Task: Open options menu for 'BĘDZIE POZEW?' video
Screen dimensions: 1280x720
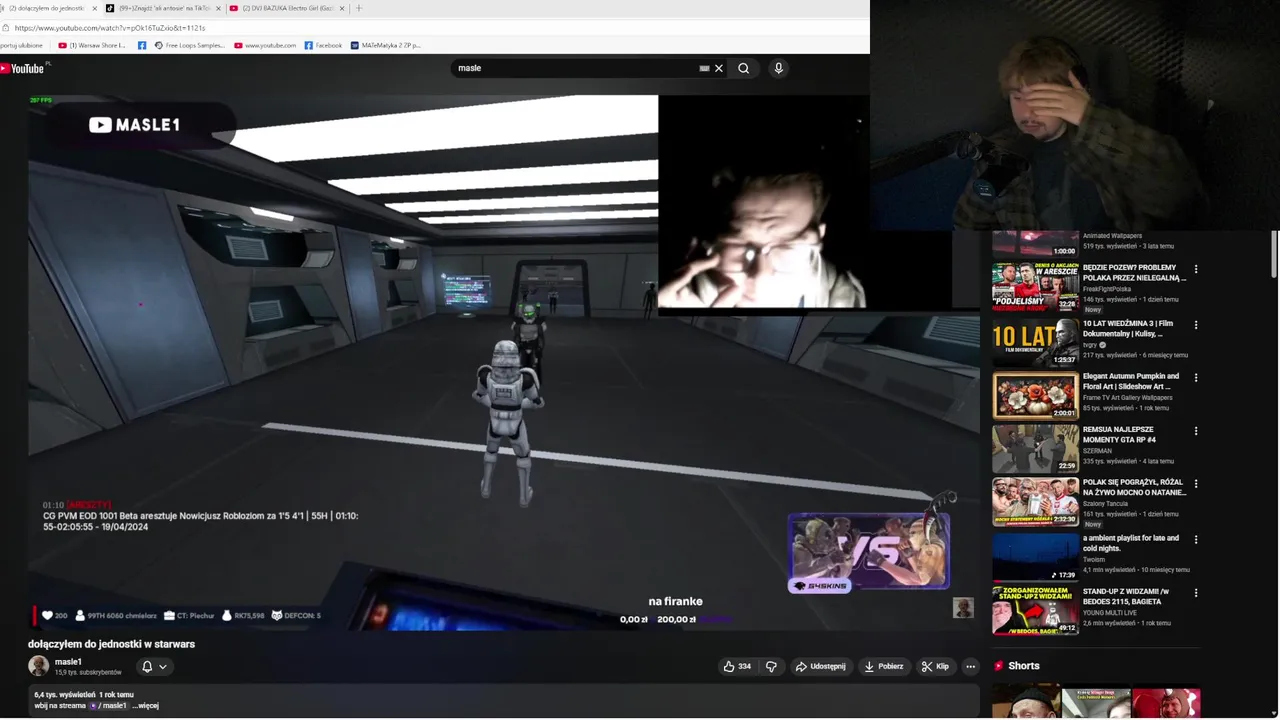Action: click(1195, 269)
